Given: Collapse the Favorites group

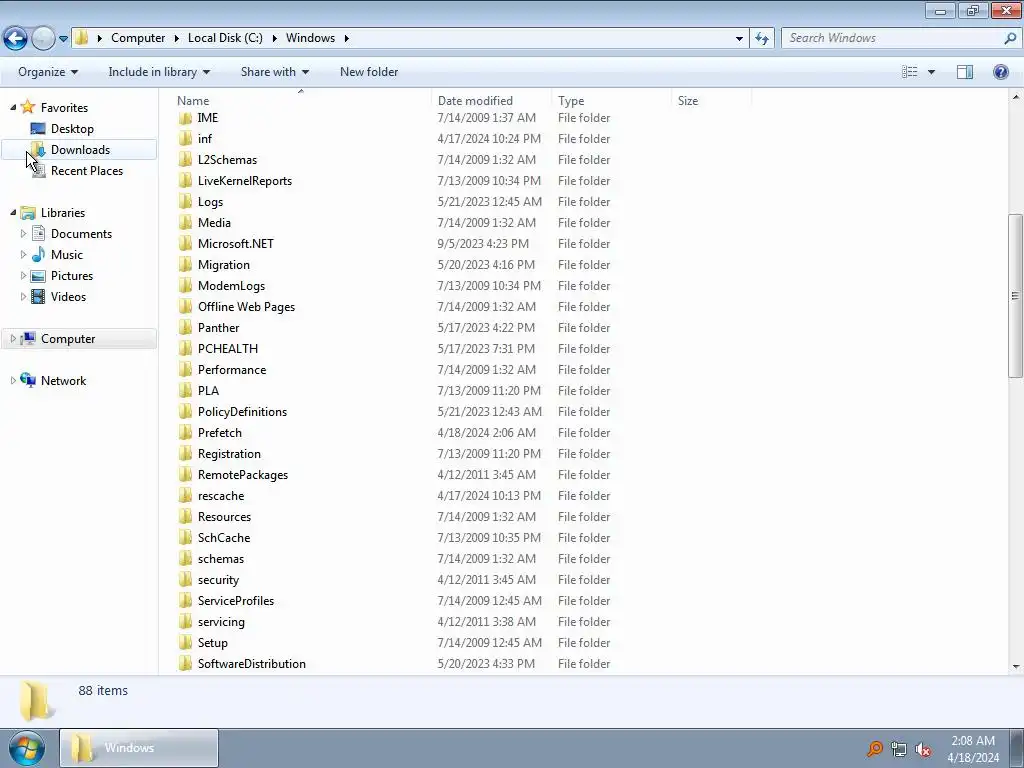Looking at the screenshot, I should 13,107.
